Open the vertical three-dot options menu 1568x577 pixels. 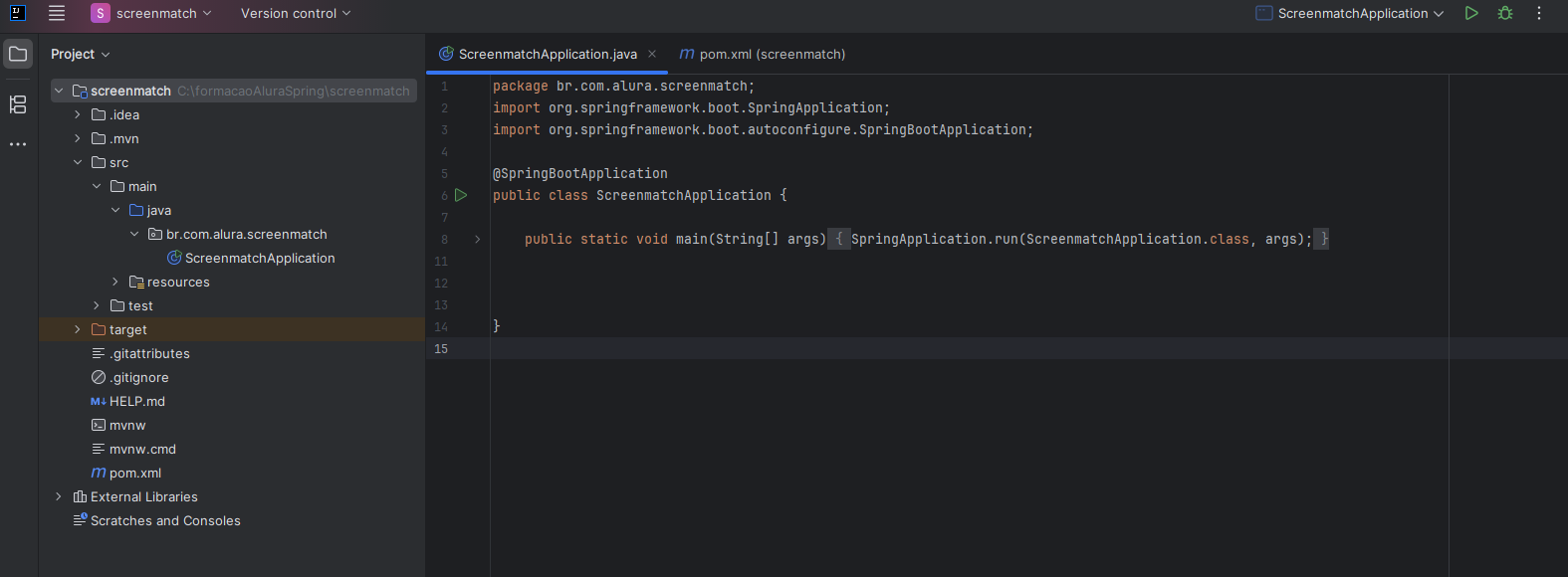pos(1539,13)
